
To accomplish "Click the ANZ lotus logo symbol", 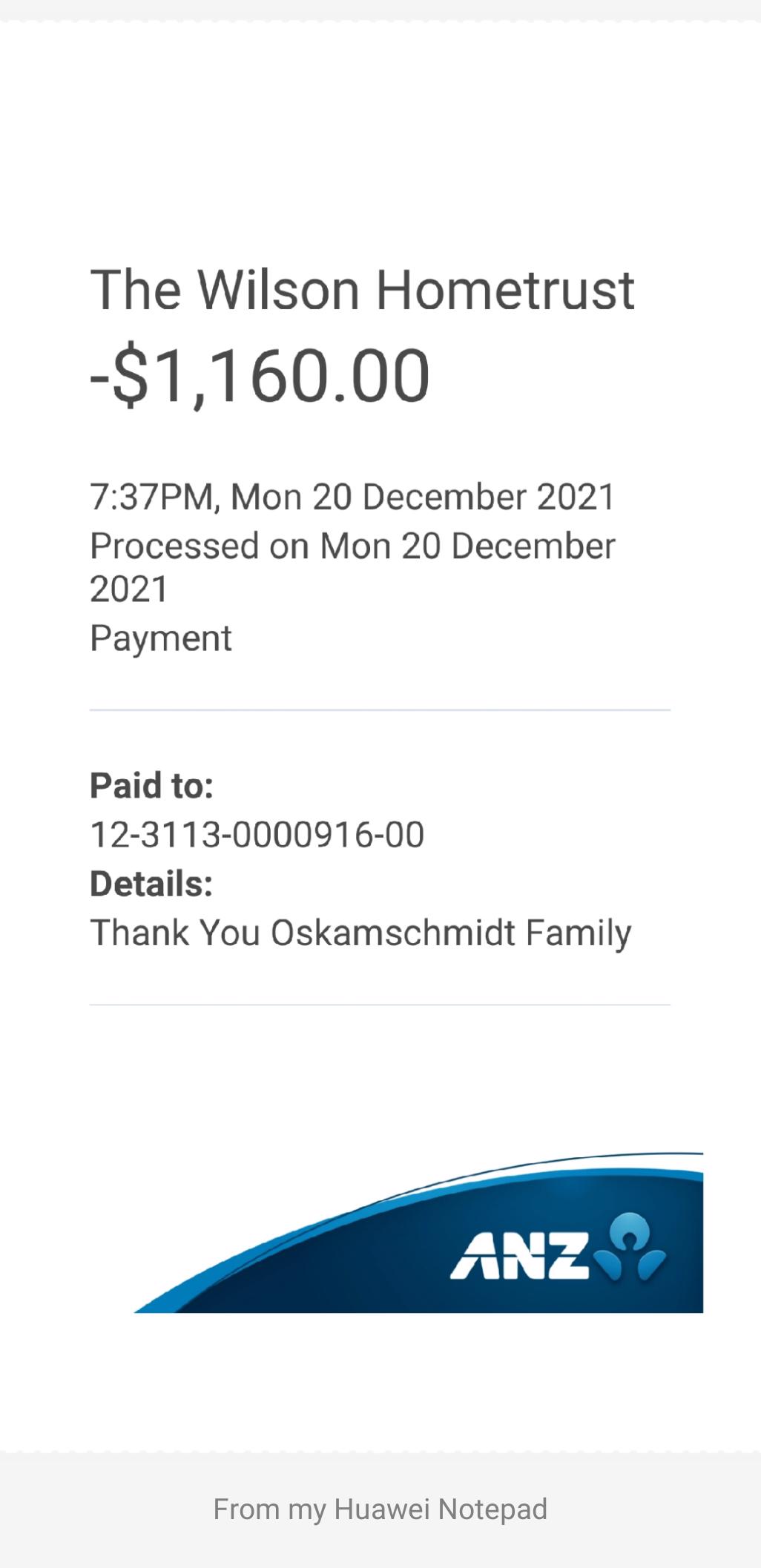I will [636, 1248].
